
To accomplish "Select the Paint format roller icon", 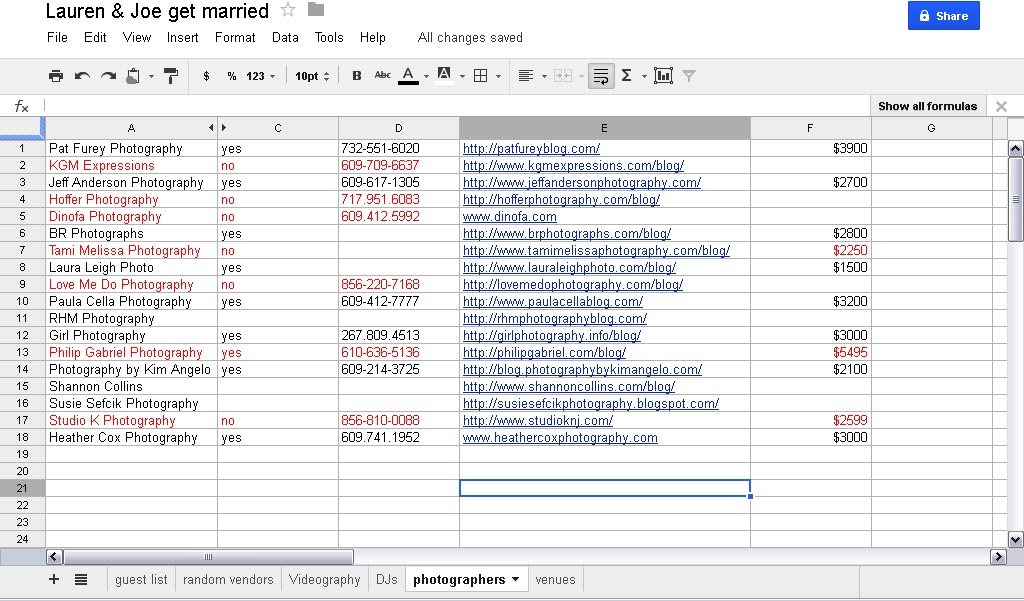I will [x=171, y=76].
